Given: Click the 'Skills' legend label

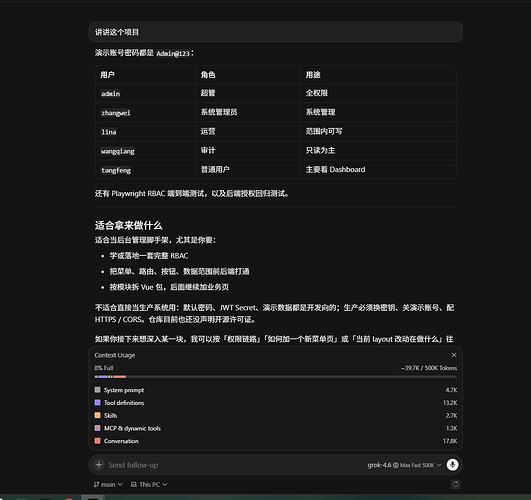Looking at the screenshot, I should [110, 416].
